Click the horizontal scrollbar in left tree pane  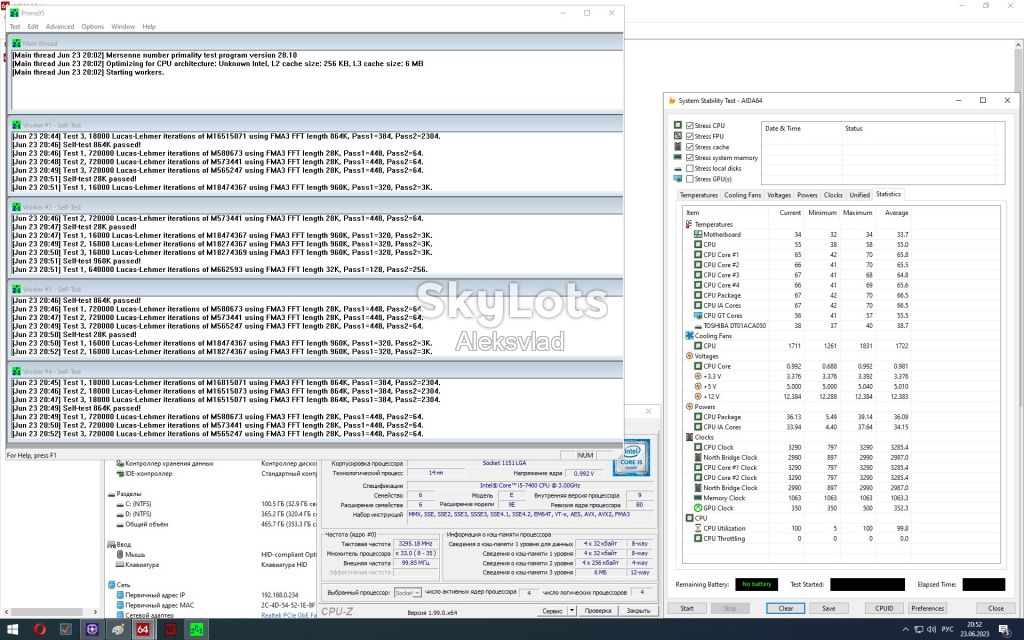tap(49, 612)
